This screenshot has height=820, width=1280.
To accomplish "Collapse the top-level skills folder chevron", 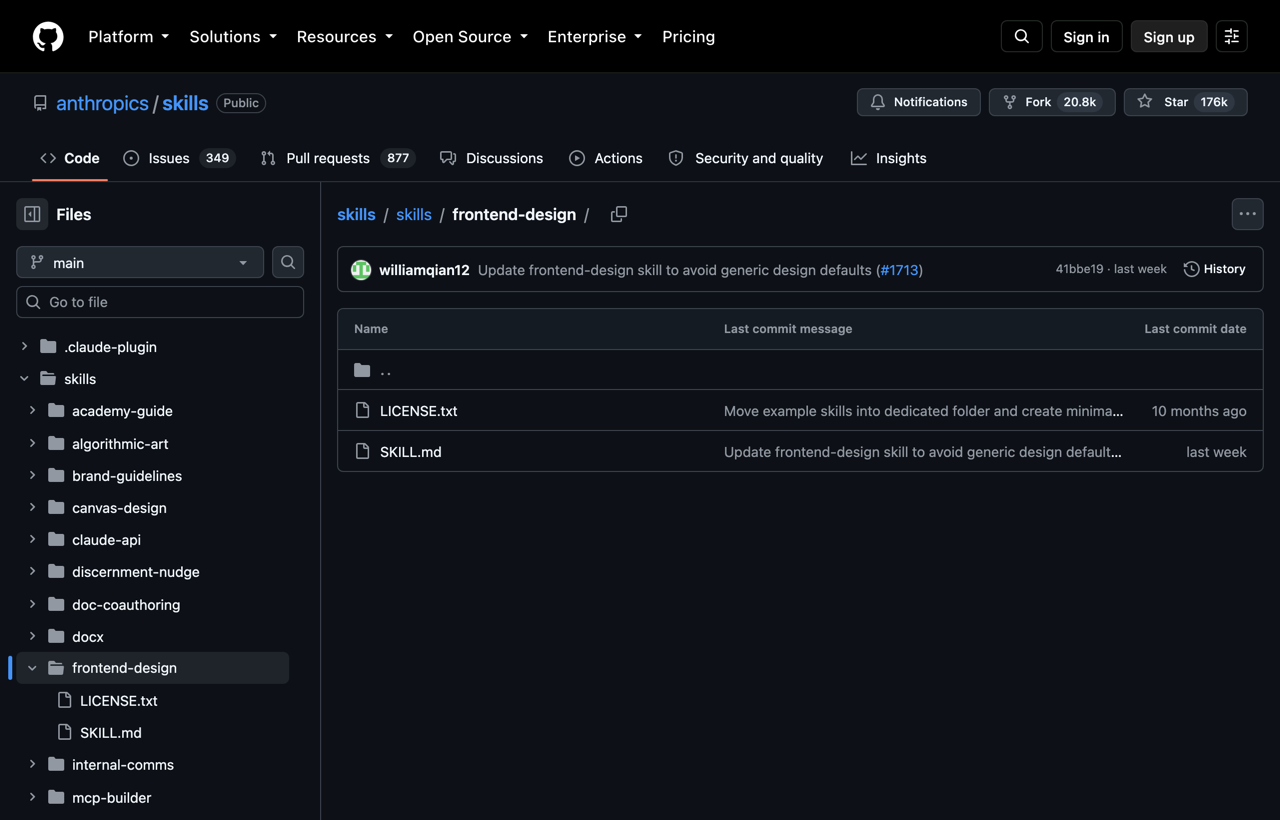I will [x=24, y=379].
